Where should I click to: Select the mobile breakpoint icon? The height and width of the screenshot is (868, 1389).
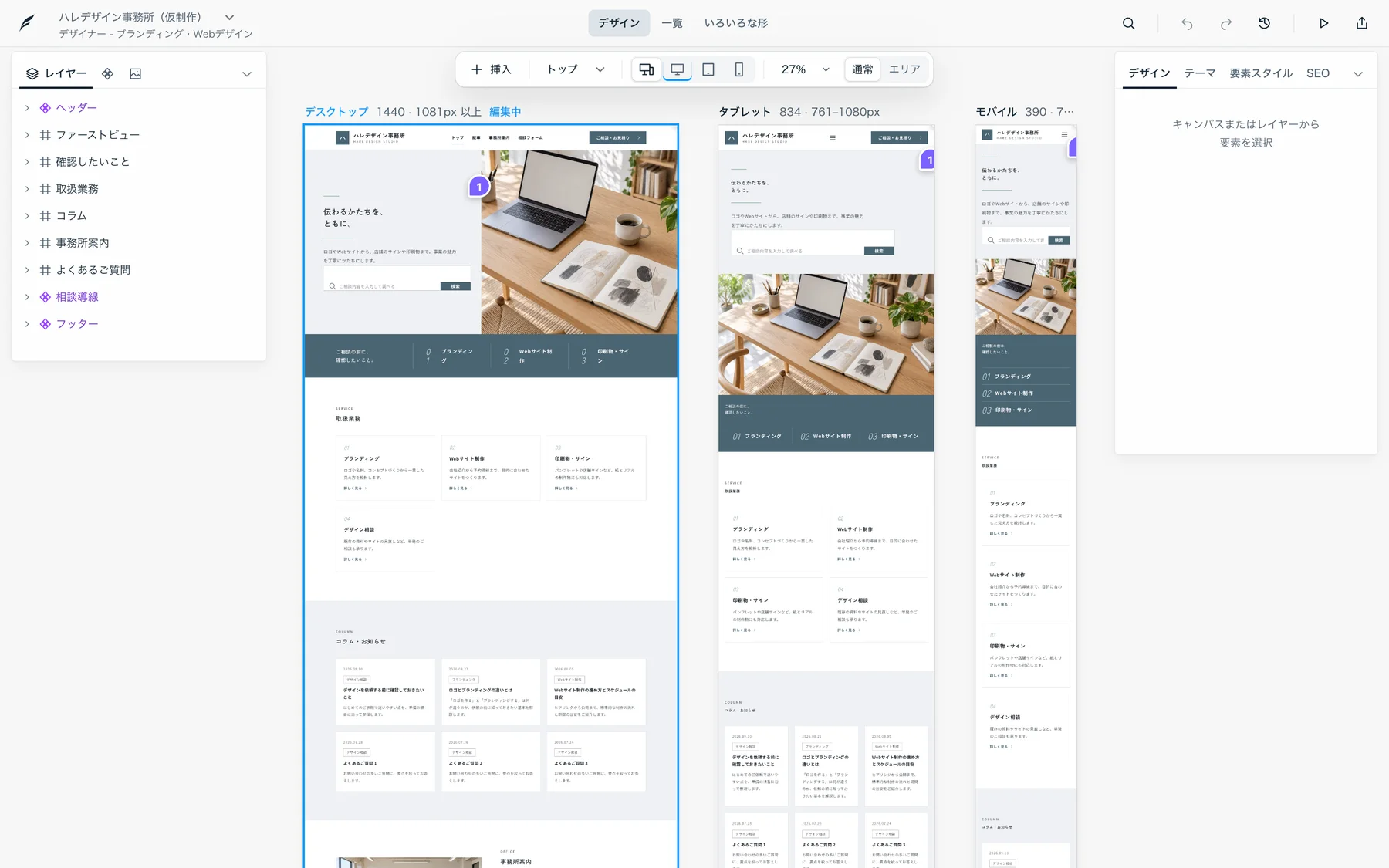(x=738, y=69)
